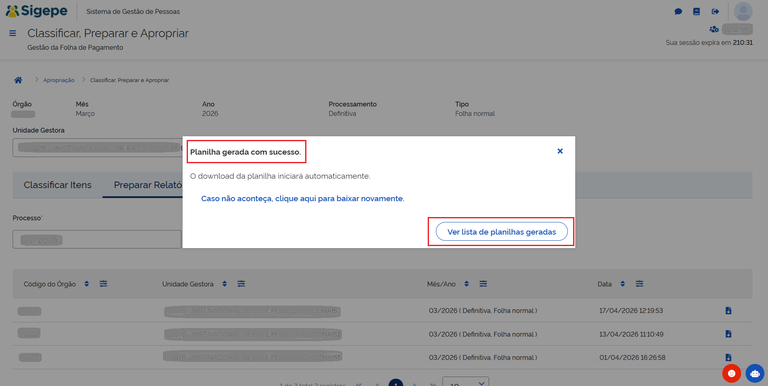Screen dimensions: 768x386
Task: Download spreadsheet dated 01/04/2026 16:26:58
Action: (728, 358)
